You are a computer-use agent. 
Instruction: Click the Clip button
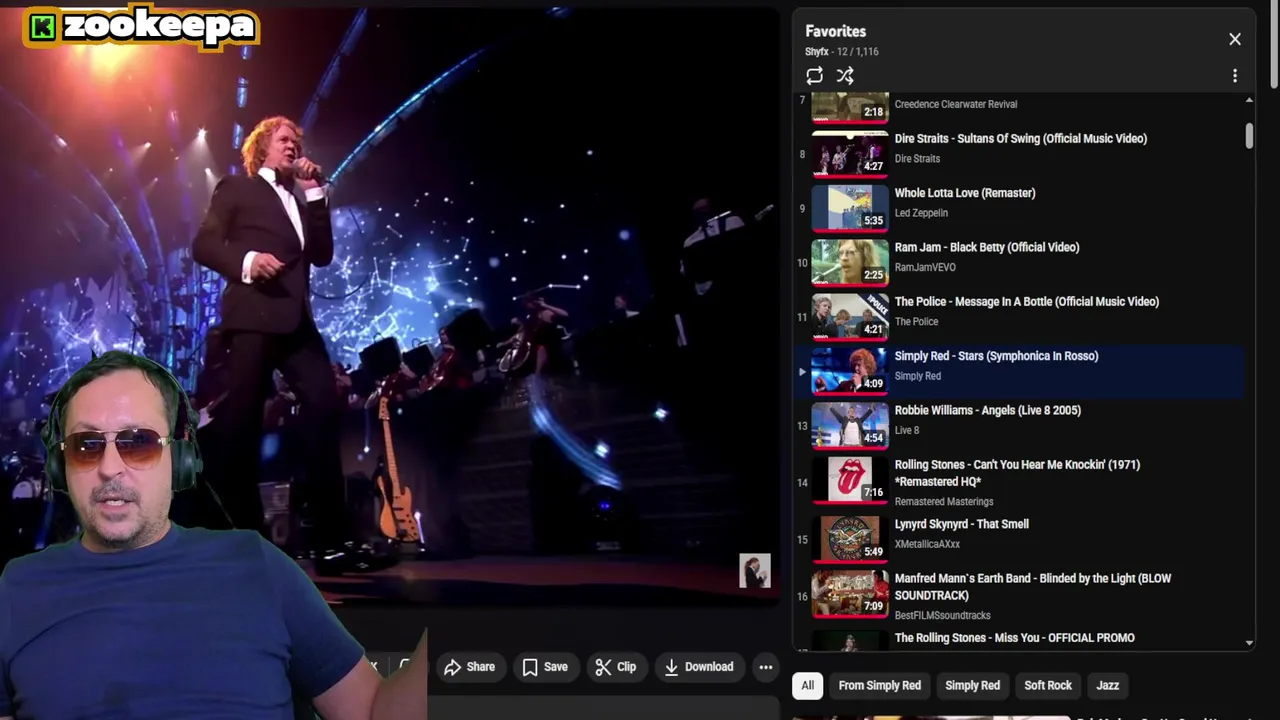tap(616, 667)
